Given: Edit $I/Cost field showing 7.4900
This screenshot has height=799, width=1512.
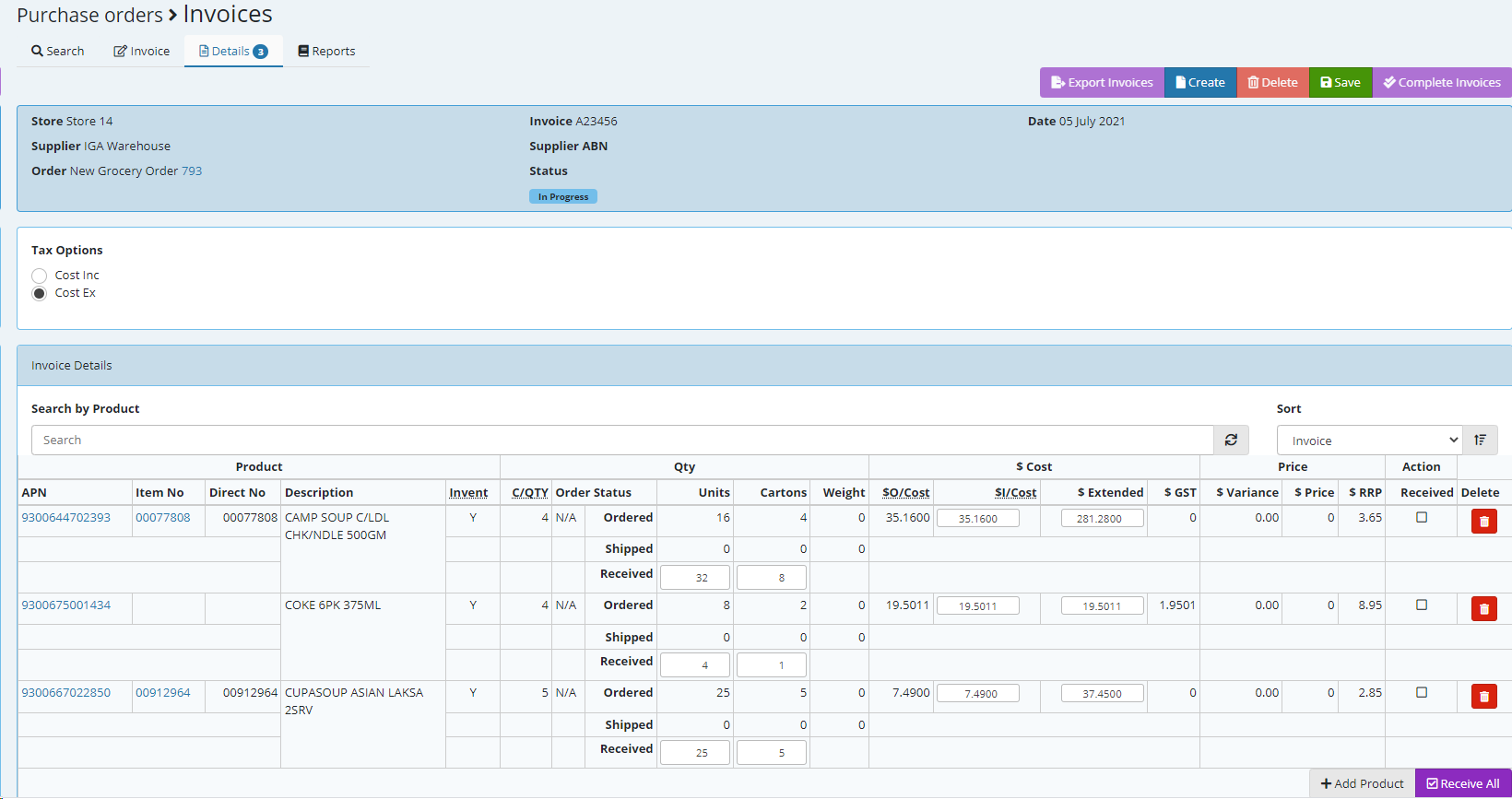Looking at the screenshot, I should tap(978, 693).
